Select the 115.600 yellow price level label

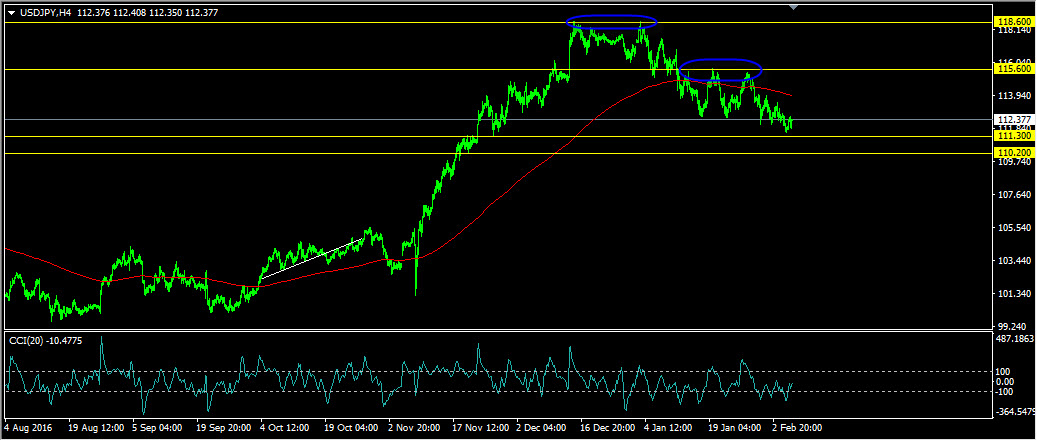(1015, 69)
